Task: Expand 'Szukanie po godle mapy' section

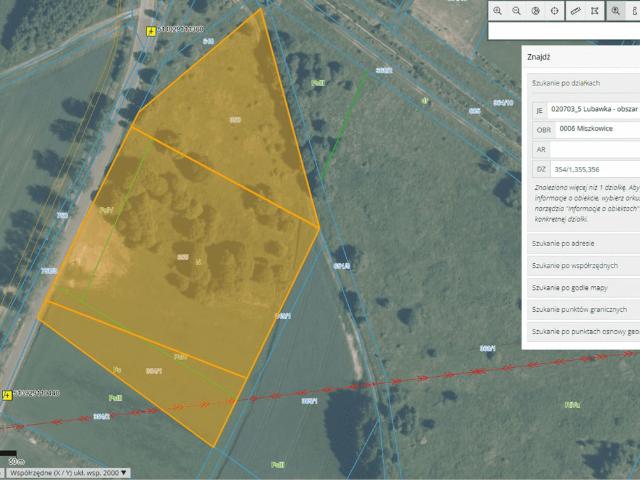Action: [583, 287]
